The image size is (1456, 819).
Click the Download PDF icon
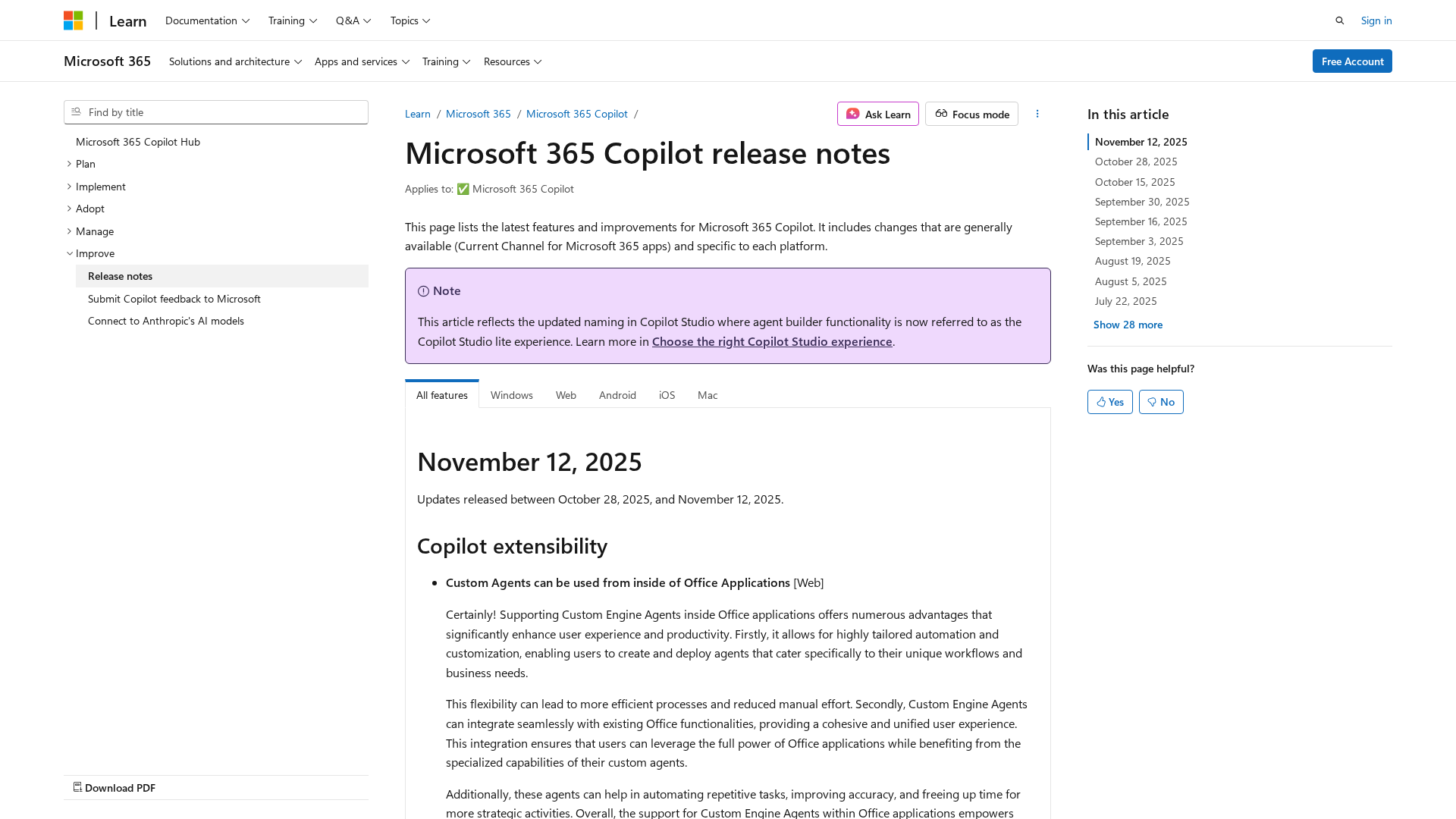[x=77, y=787]
